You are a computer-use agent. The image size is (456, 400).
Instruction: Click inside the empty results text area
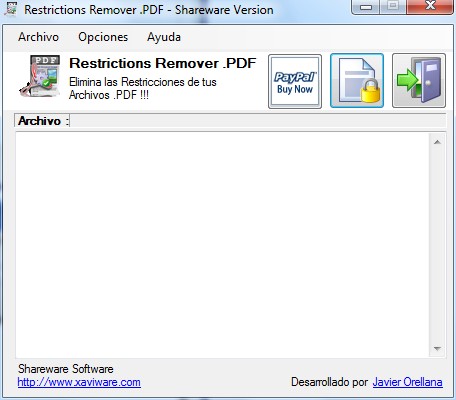(x=222, y=245)
